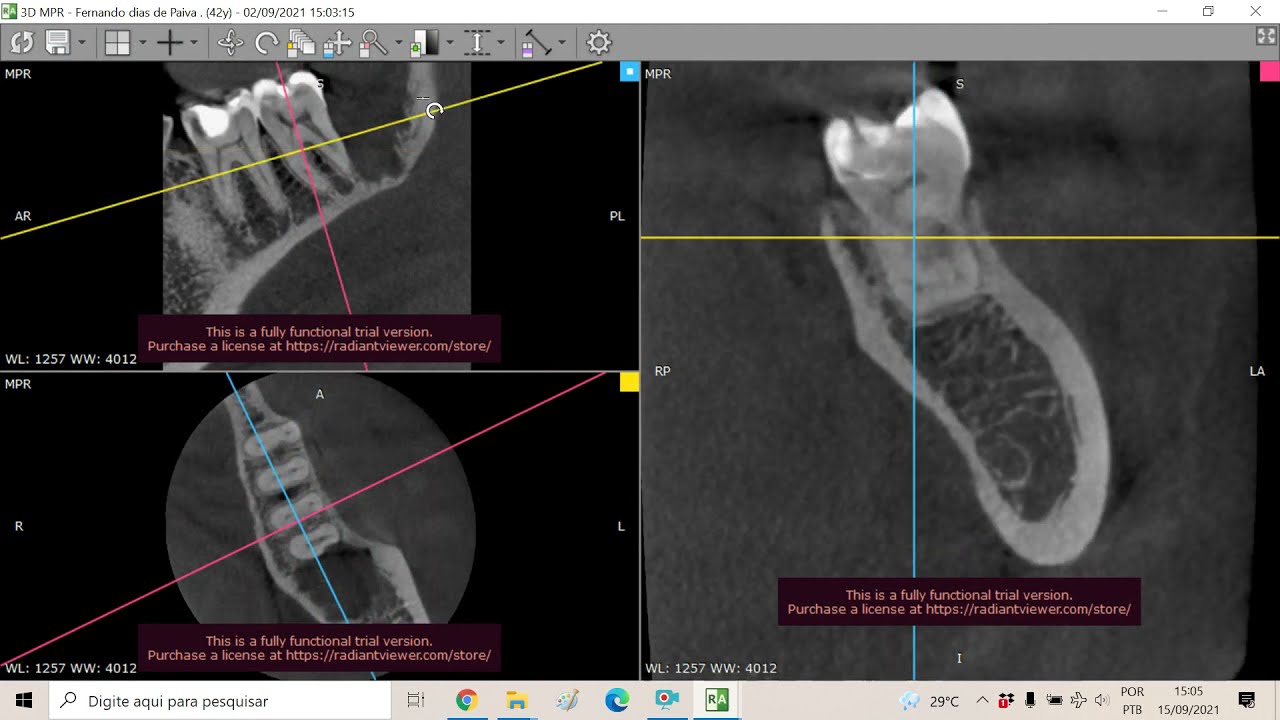Click the POR PTB language indicator
This screenshot has height=720, width=1280.
coord(1132,701)
